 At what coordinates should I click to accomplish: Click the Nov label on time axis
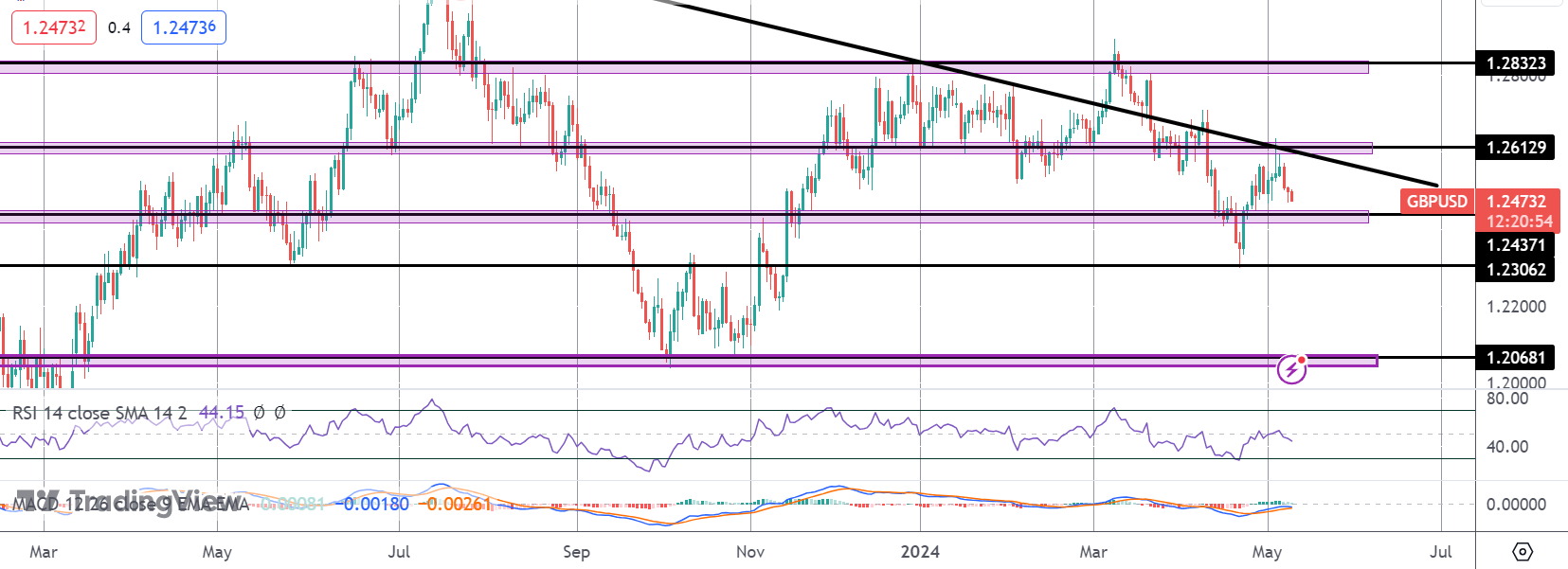tap(749, 552)
